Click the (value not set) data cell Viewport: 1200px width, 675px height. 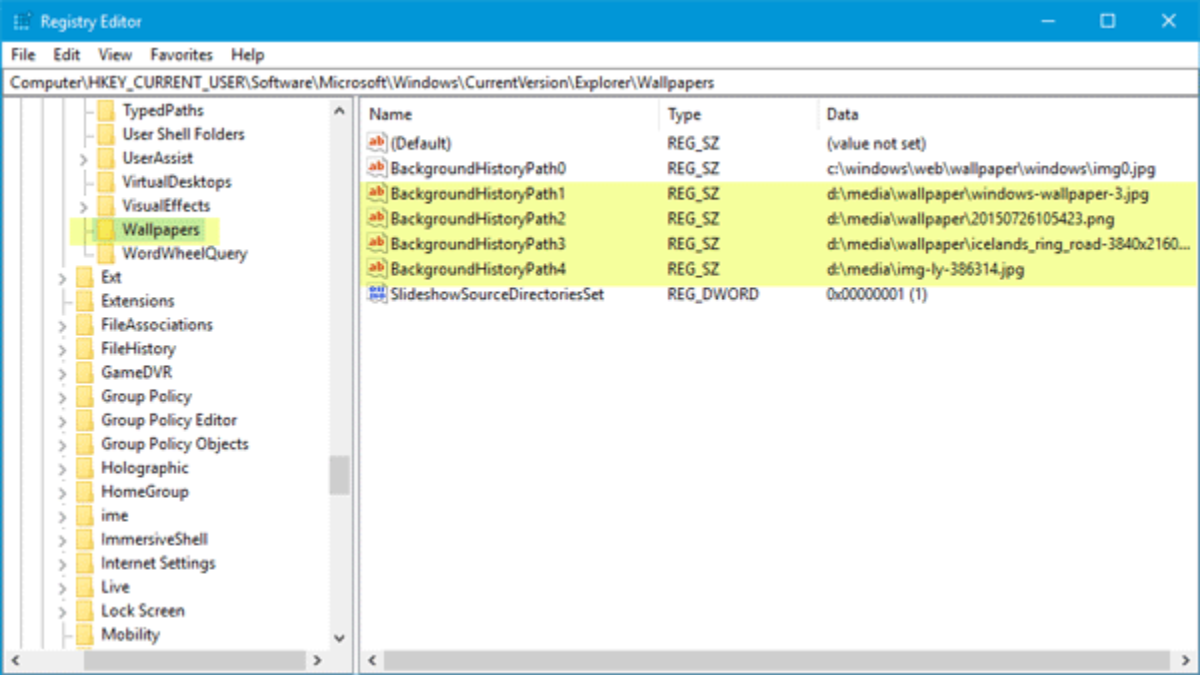(x=876, y=143)
